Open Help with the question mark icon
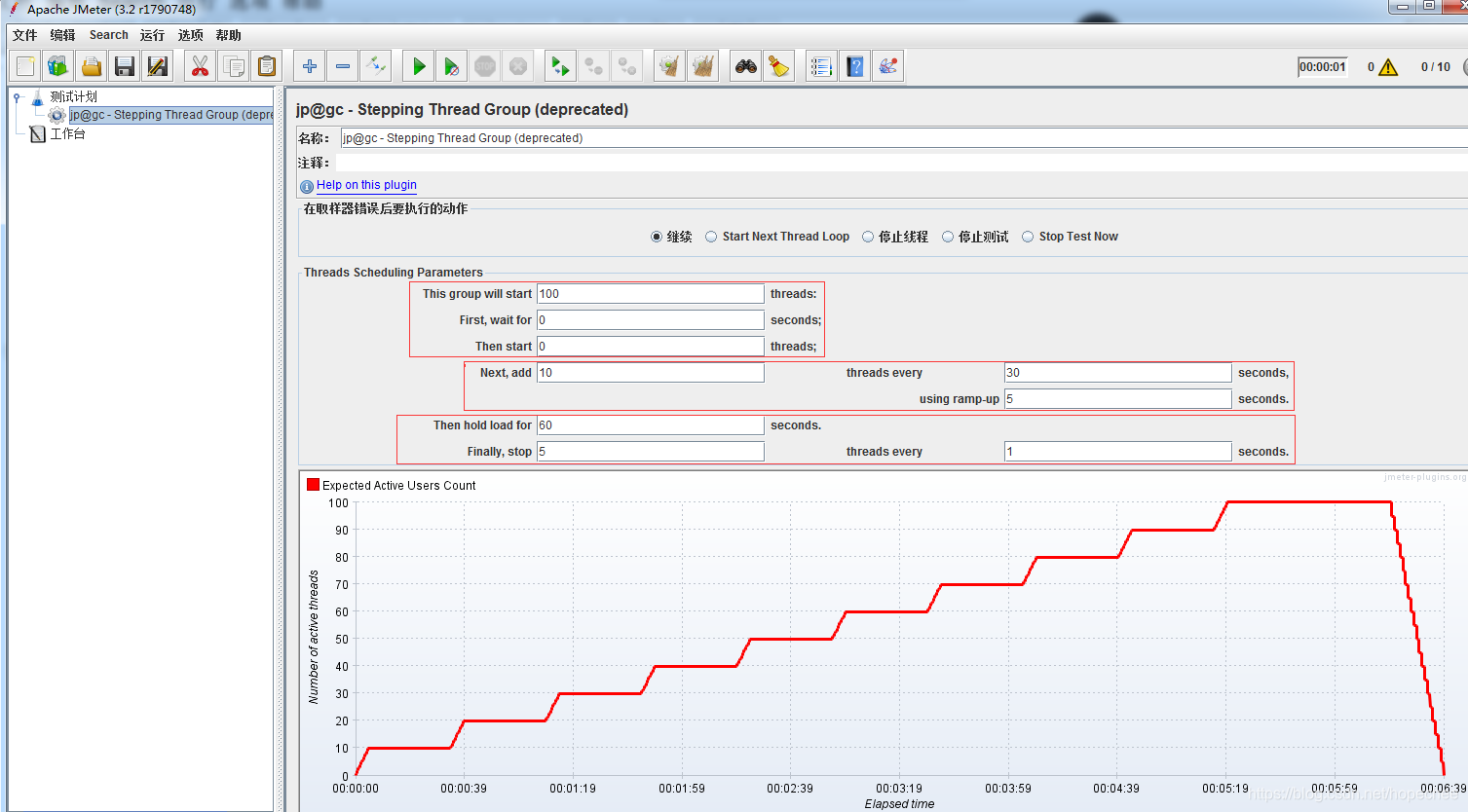The height and width of the screenshot is (812, 1468). click(854, 66)
